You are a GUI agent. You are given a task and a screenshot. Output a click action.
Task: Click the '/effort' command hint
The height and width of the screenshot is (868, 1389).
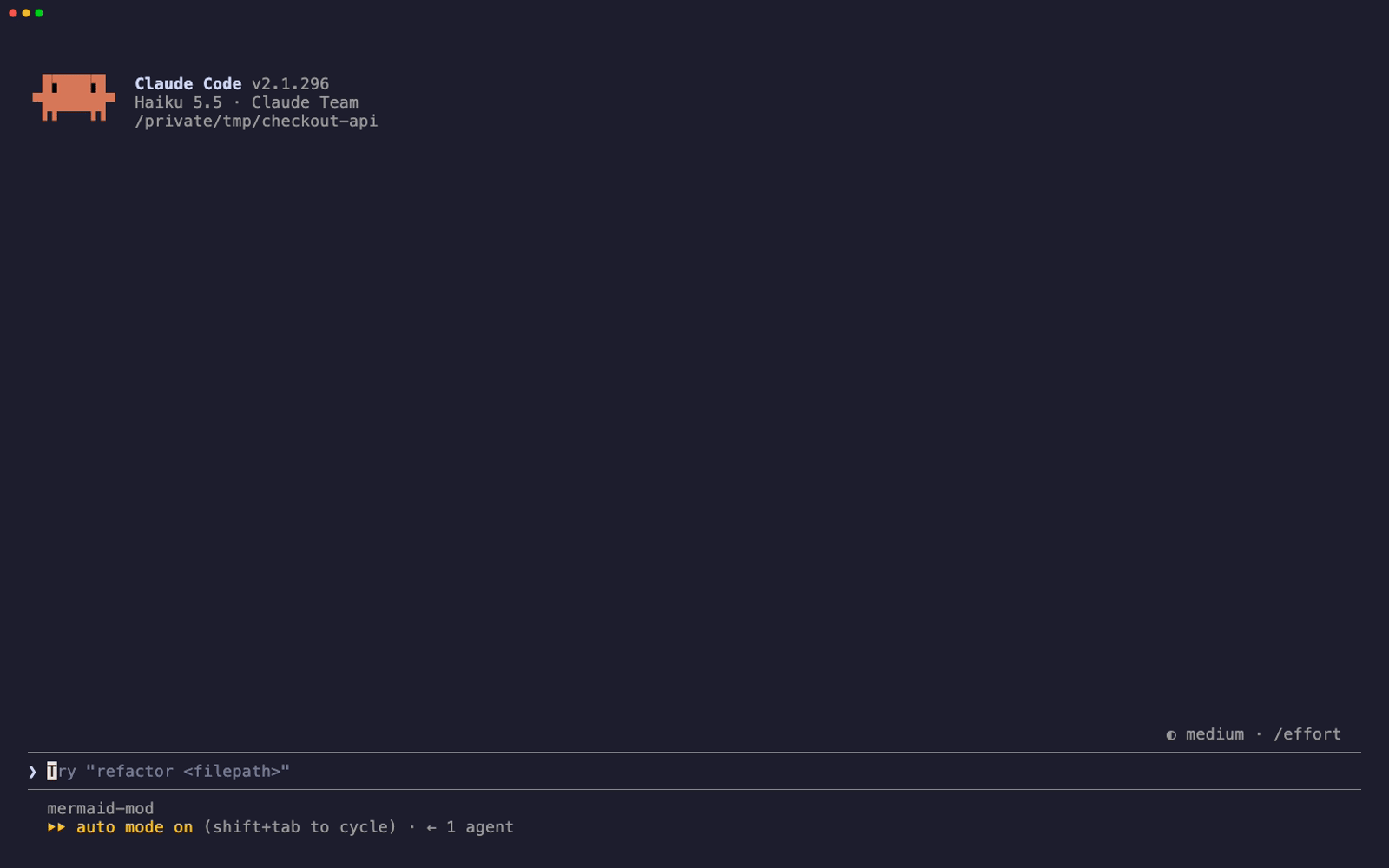tap(1307, 734)
